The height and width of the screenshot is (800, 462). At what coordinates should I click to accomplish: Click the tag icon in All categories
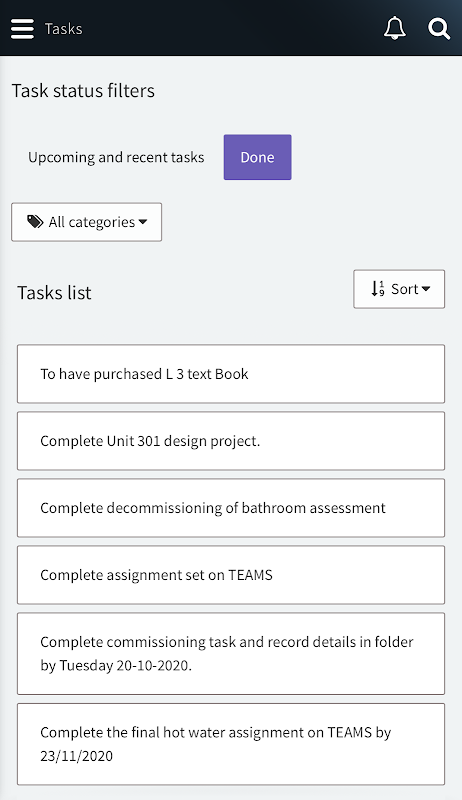[35, 221]
